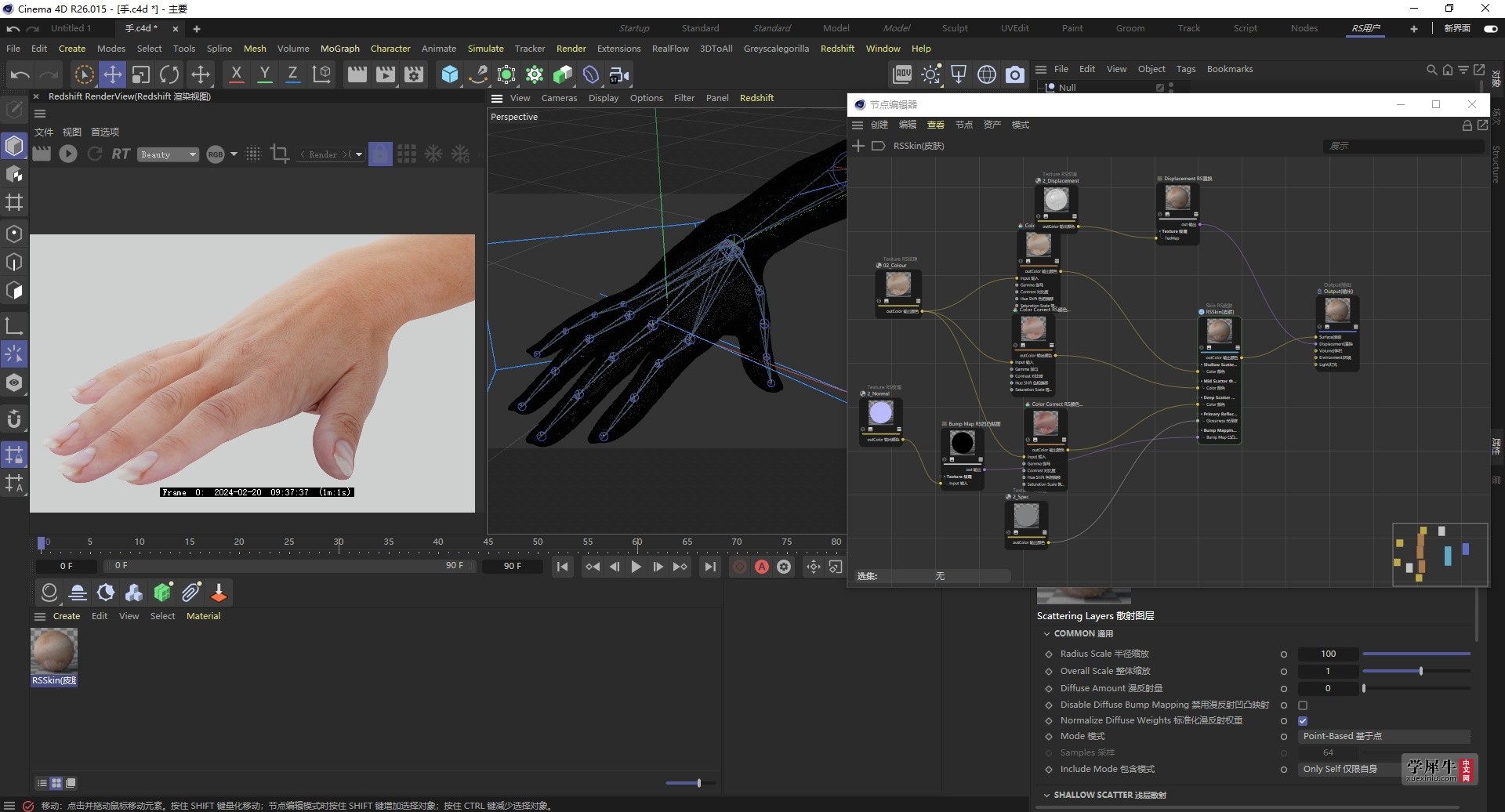The width and height of the screenshot is (1505, 812).
Task: Uncheck Normalize Diffuse Weights checkbox
Action: pos(1303,721)
